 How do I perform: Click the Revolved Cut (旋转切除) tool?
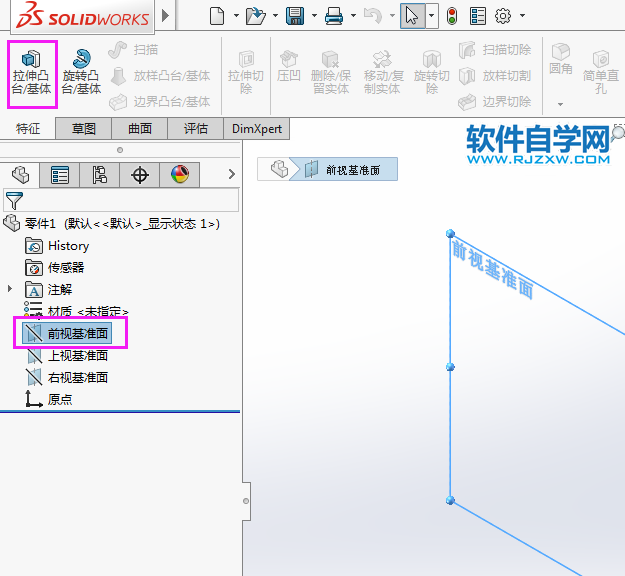(x=432, y=73)
